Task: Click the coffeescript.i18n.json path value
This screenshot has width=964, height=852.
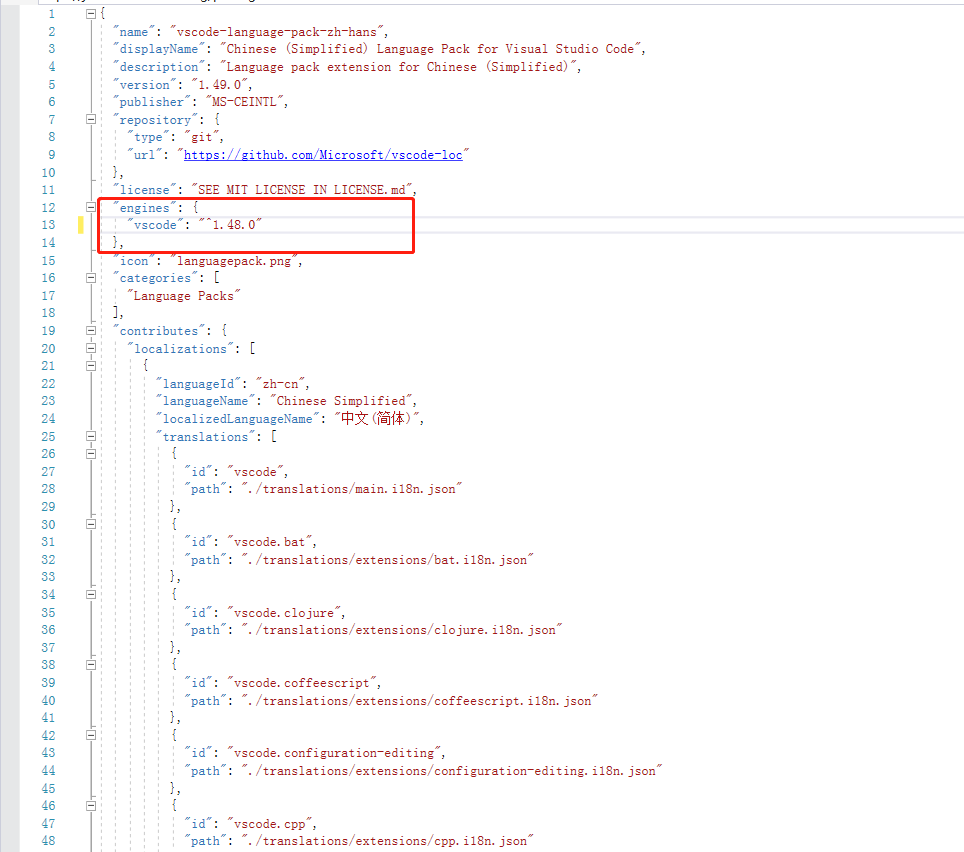Action: pos(419,700)
